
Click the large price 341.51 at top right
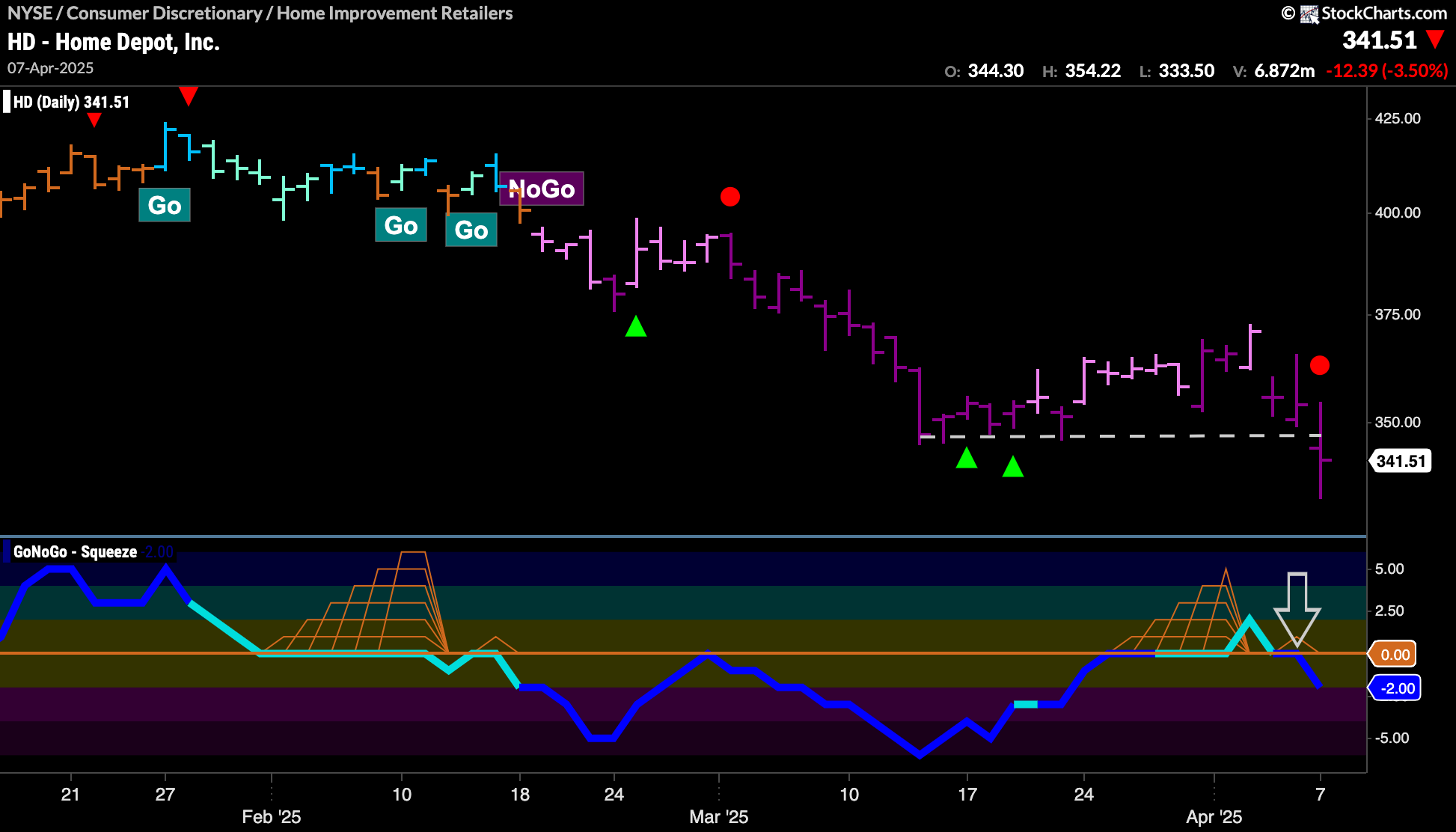(x=1380, y=40)
